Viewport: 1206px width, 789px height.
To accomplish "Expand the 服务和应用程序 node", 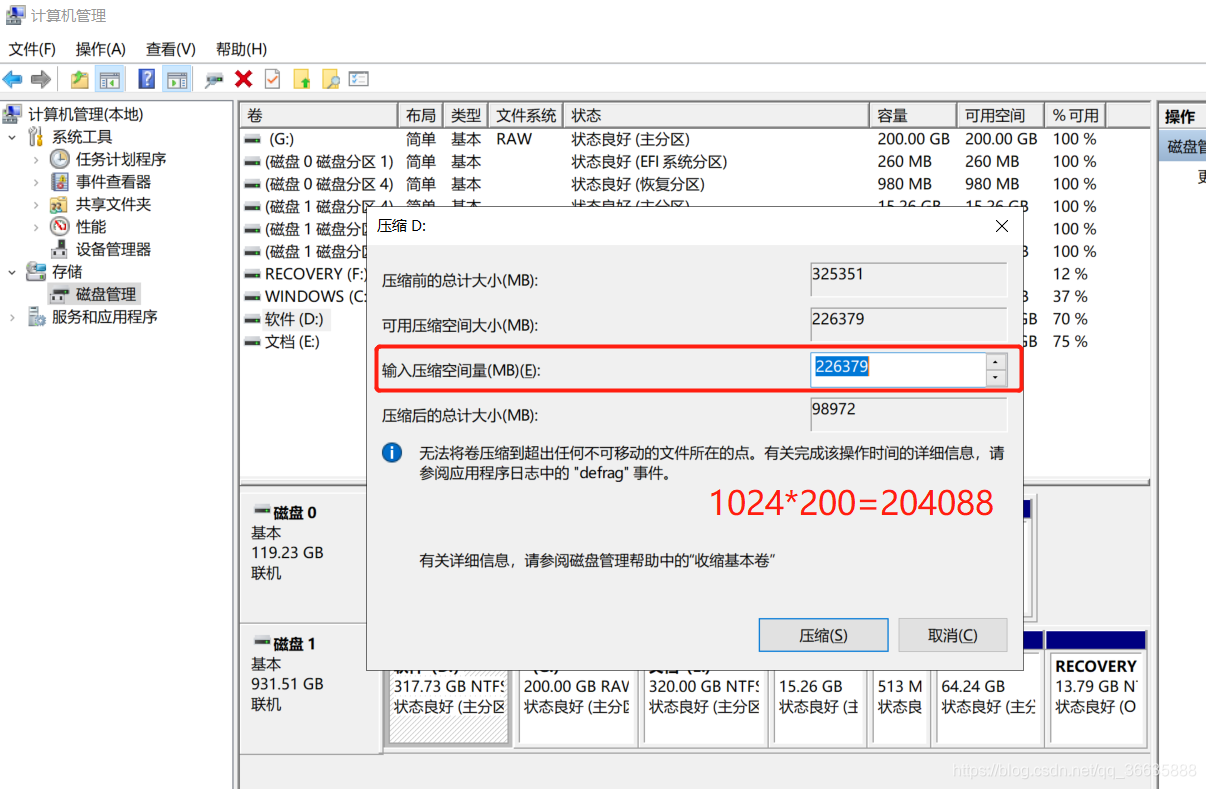I will [13, 317].
